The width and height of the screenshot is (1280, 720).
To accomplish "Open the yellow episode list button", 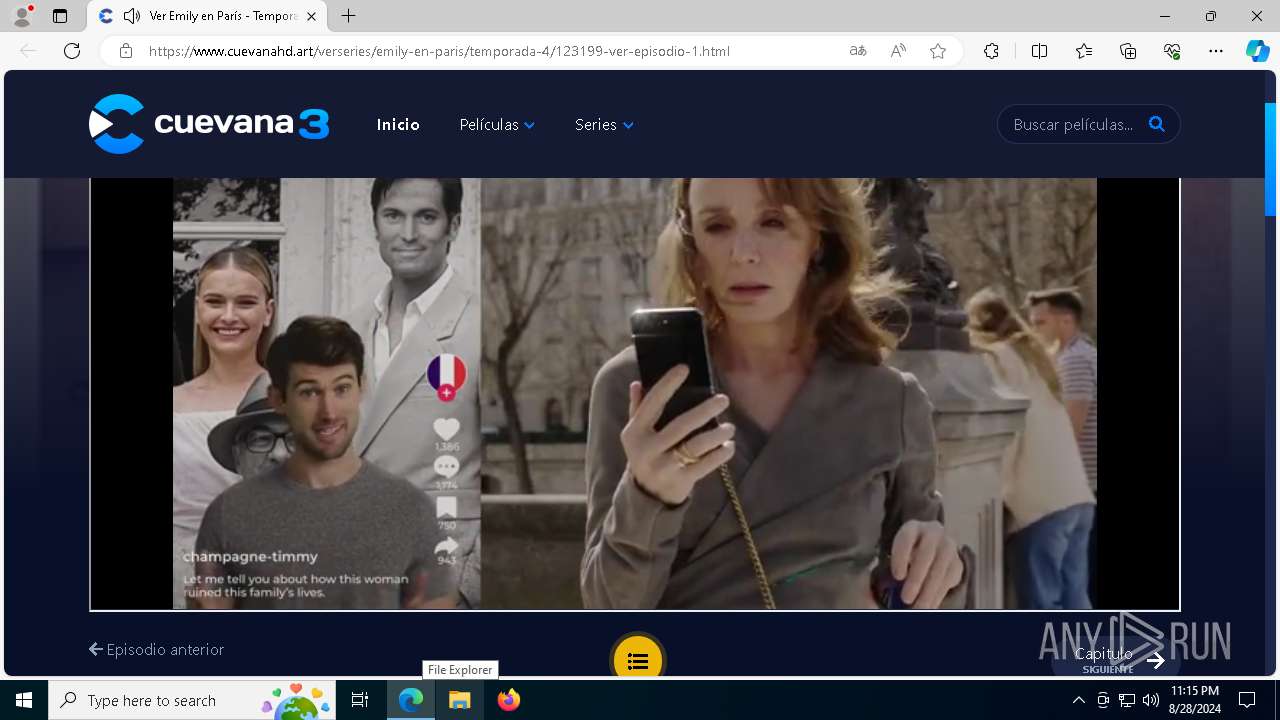I will pos(638,660).
